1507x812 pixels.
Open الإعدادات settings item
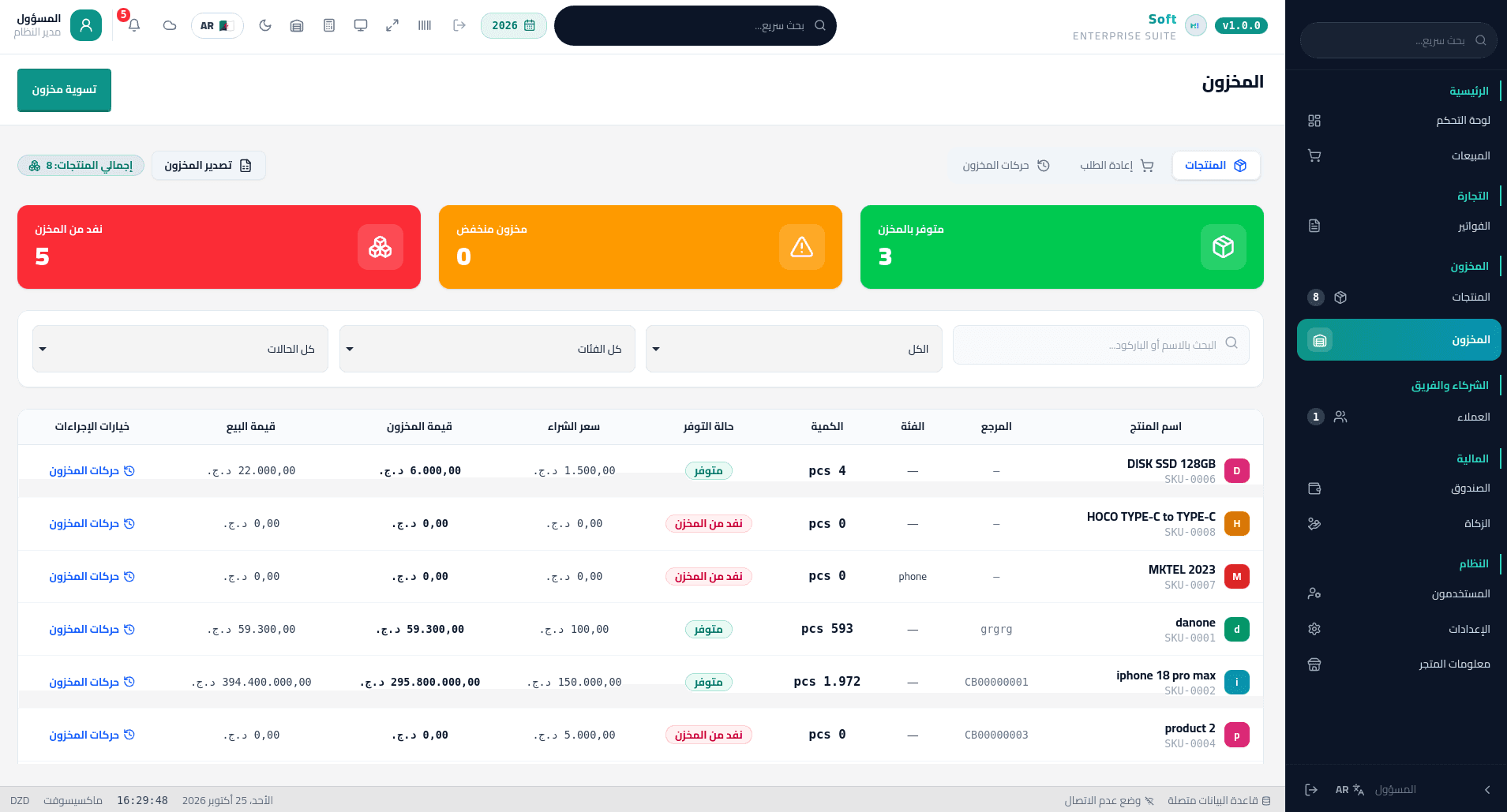[x=1399, y=630]
